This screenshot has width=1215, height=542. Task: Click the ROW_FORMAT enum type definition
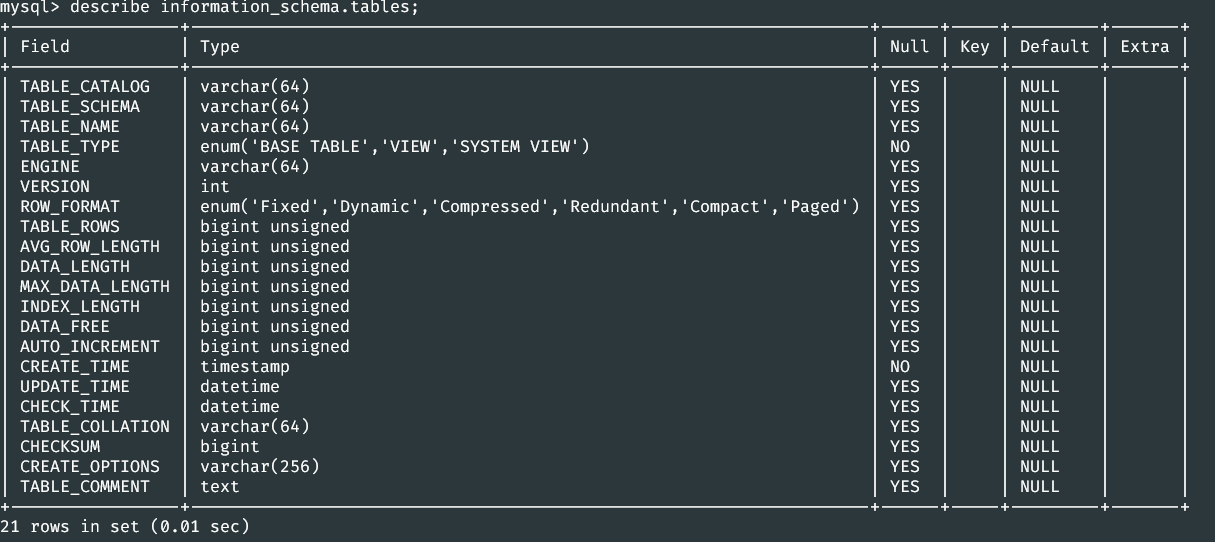point(530,207)
